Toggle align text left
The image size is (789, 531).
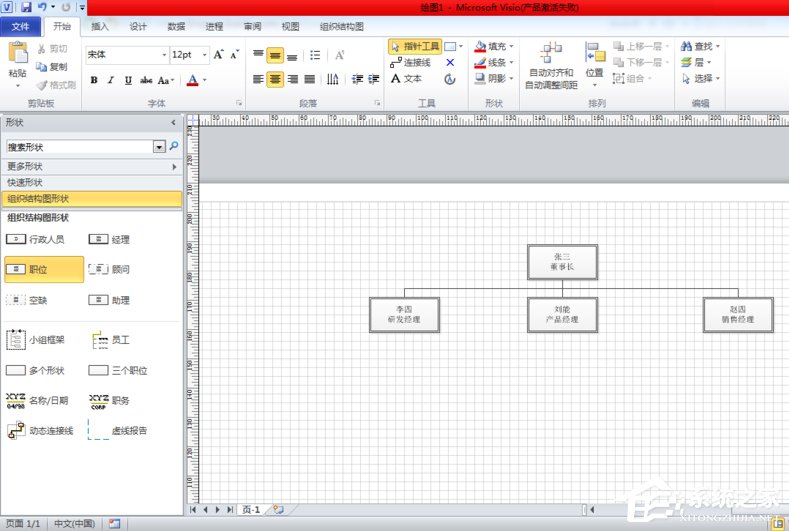pos(258,79)
